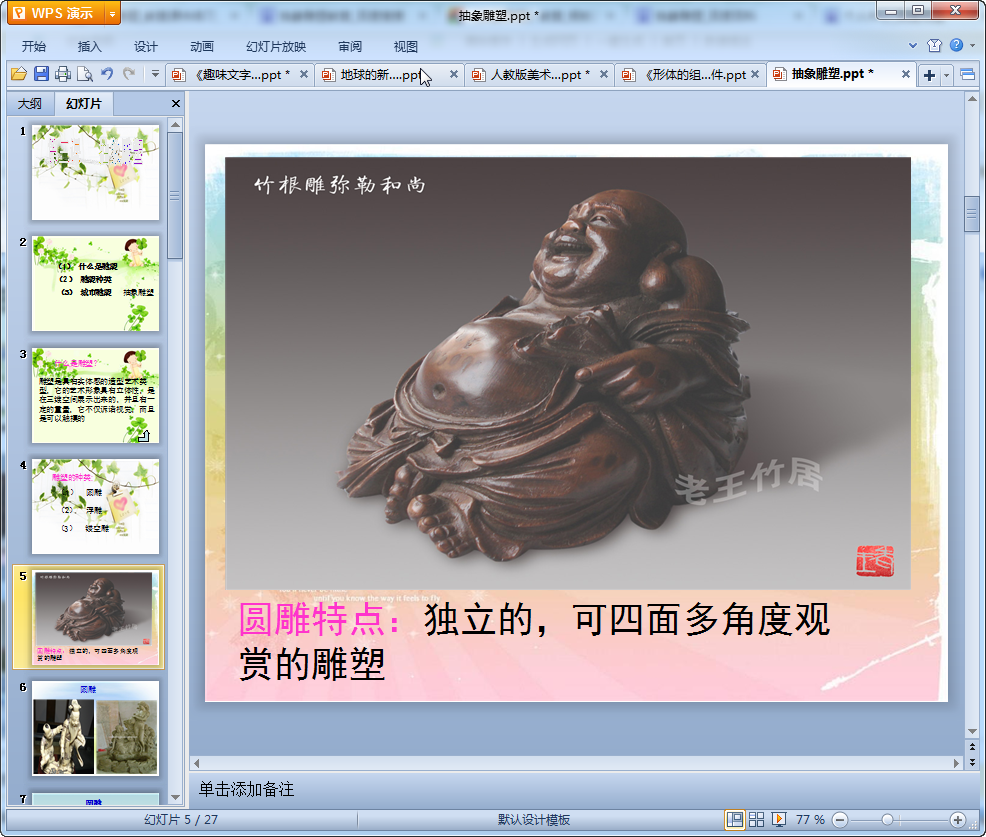Switch to the 幻灯片 pane tab
The height and width of the screenshot is (837, 986).
(x=84, y=103)
